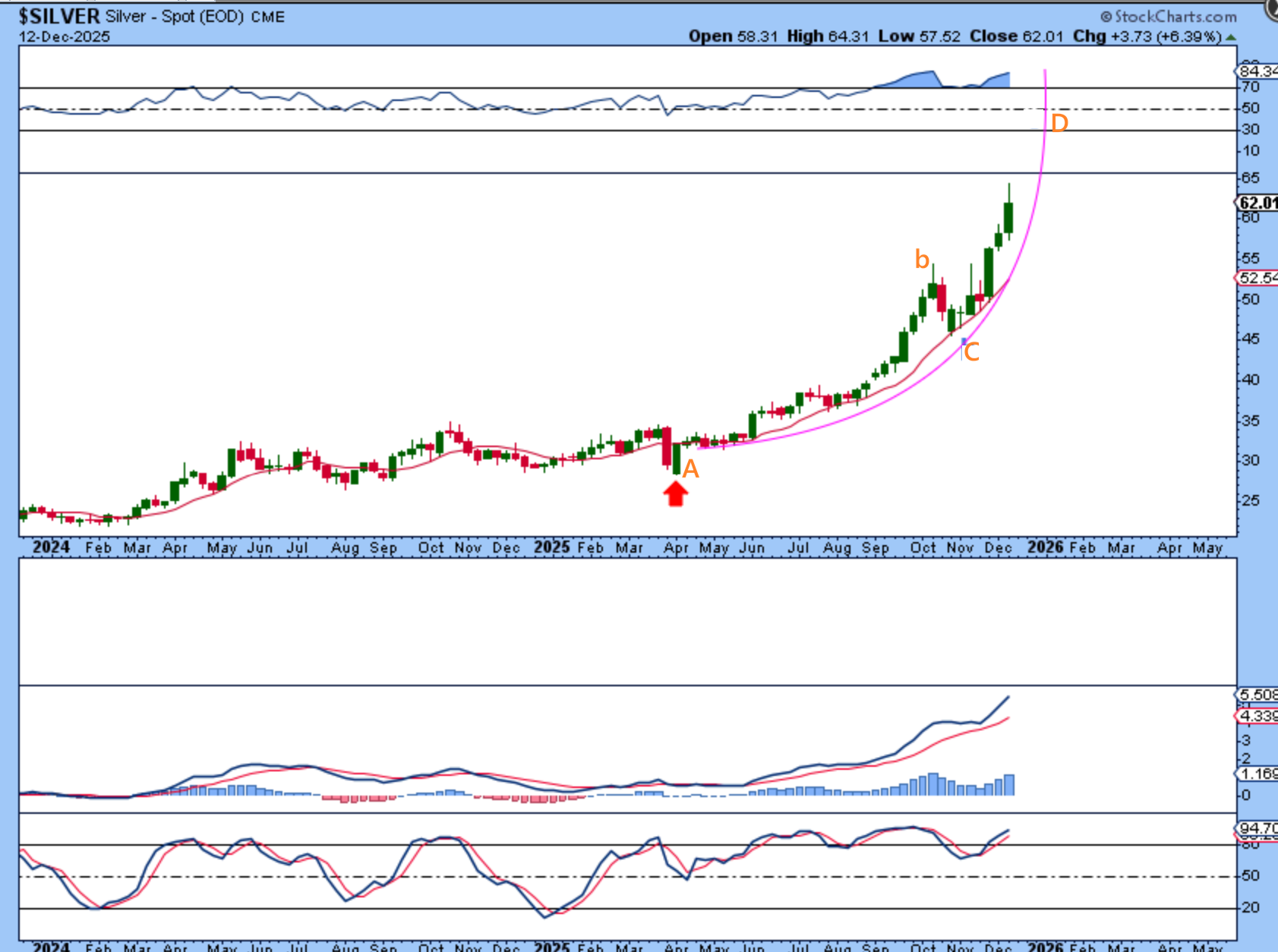The image size is (1278, 952).
Task: Click the blue shaded overbought RSI area
Action: click(x=919, y=79)
